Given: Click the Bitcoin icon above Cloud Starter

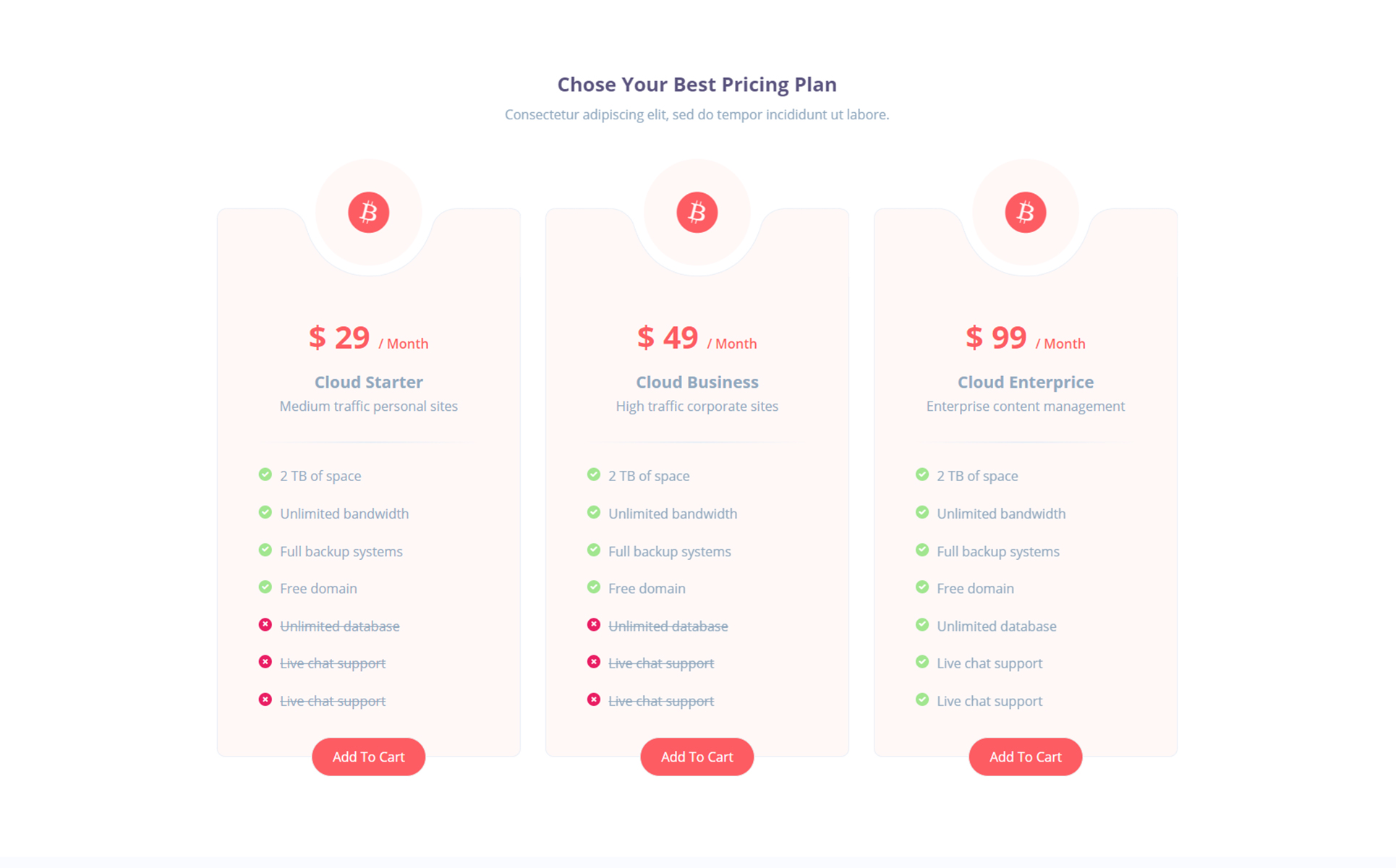Looking at the screenshot, I should click(368, 213).
